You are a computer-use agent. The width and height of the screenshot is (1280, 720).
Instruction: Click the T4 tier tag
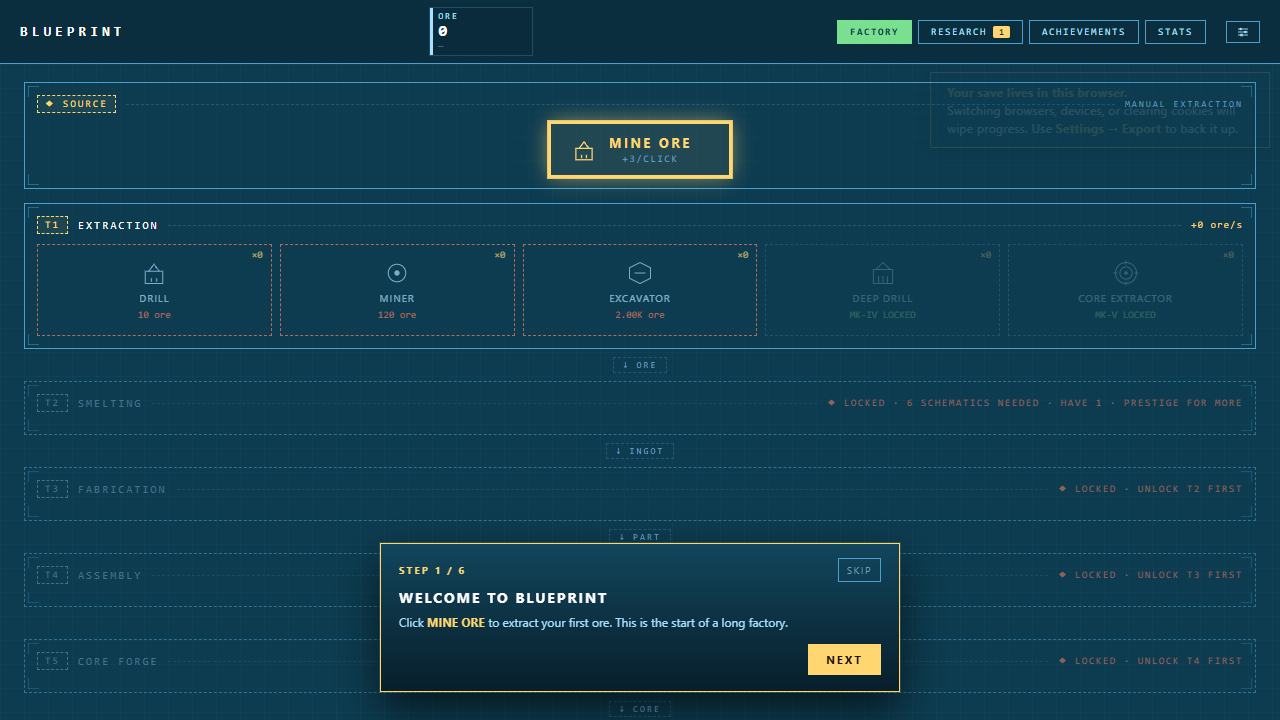tap(52, 575)
